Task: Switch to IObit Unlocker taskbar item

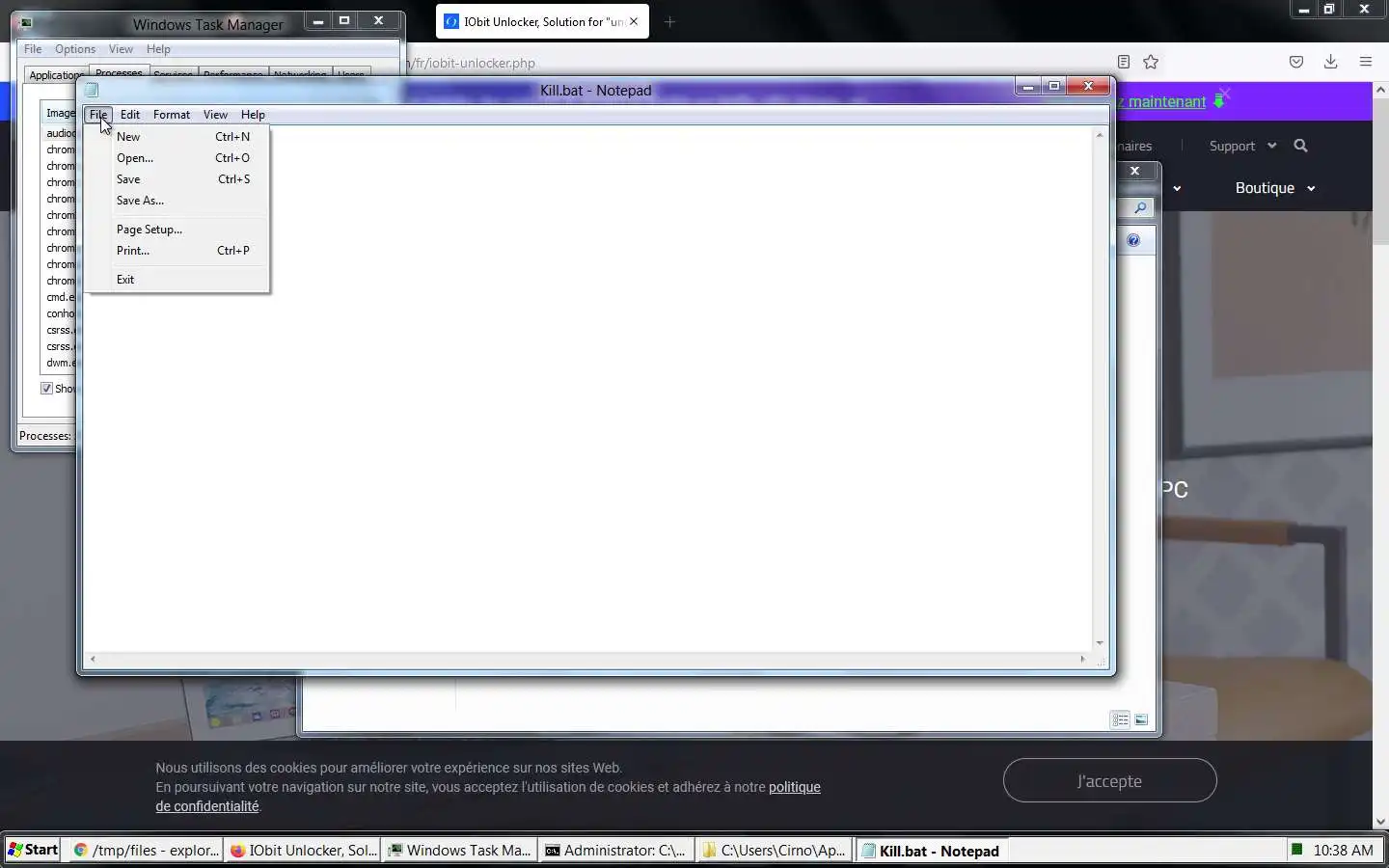Action: [x=303, y=850]
